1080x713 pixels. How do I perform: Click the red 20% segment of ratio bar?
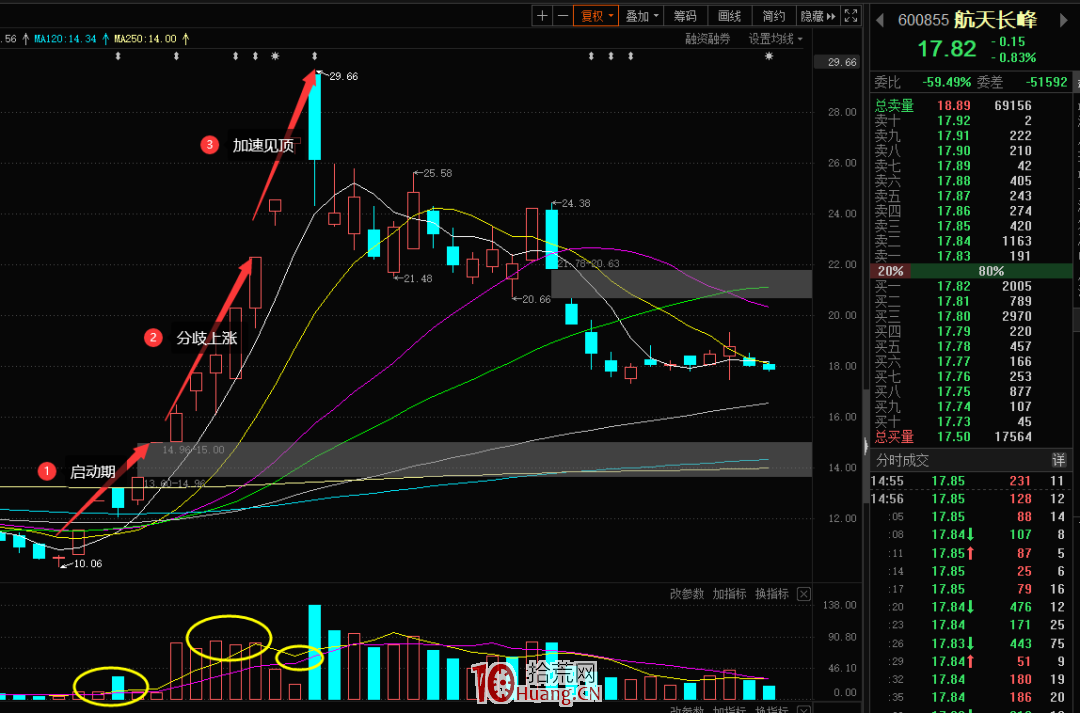(x=890, y=271)
